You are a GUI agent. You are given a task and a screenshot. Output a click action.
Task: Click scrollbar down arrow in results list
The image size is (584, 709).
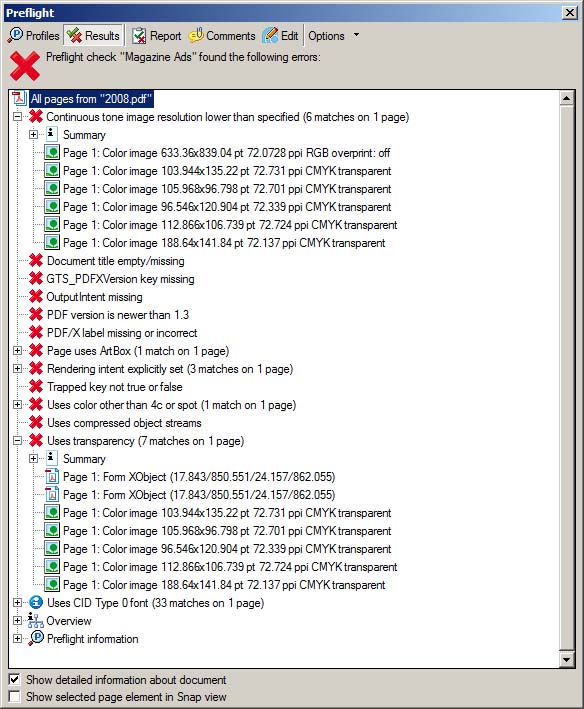click(x=567, y=659)
